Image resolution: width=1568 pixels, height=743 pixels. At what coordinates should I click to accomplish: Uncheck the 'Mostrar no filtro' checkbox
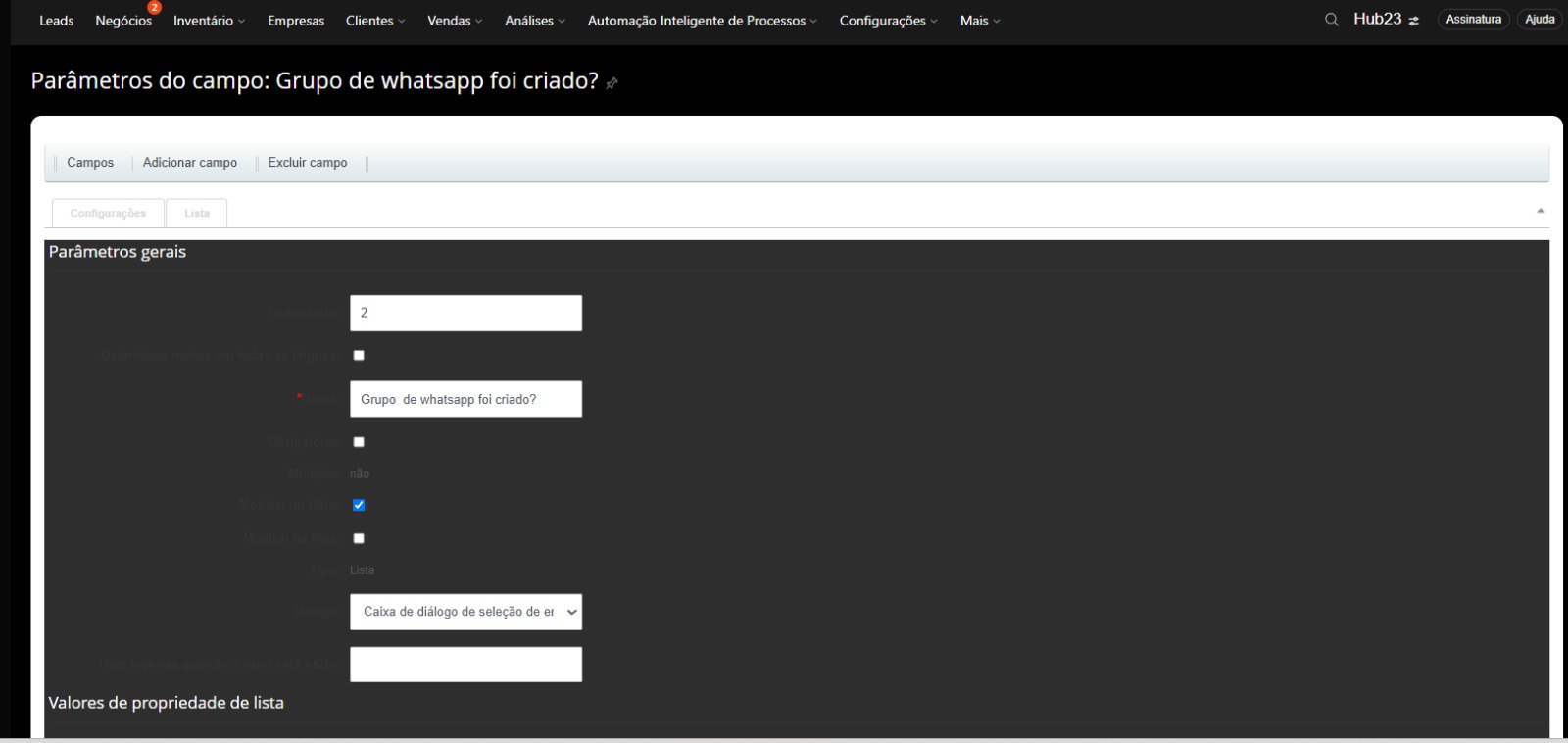tap(359, 505)
